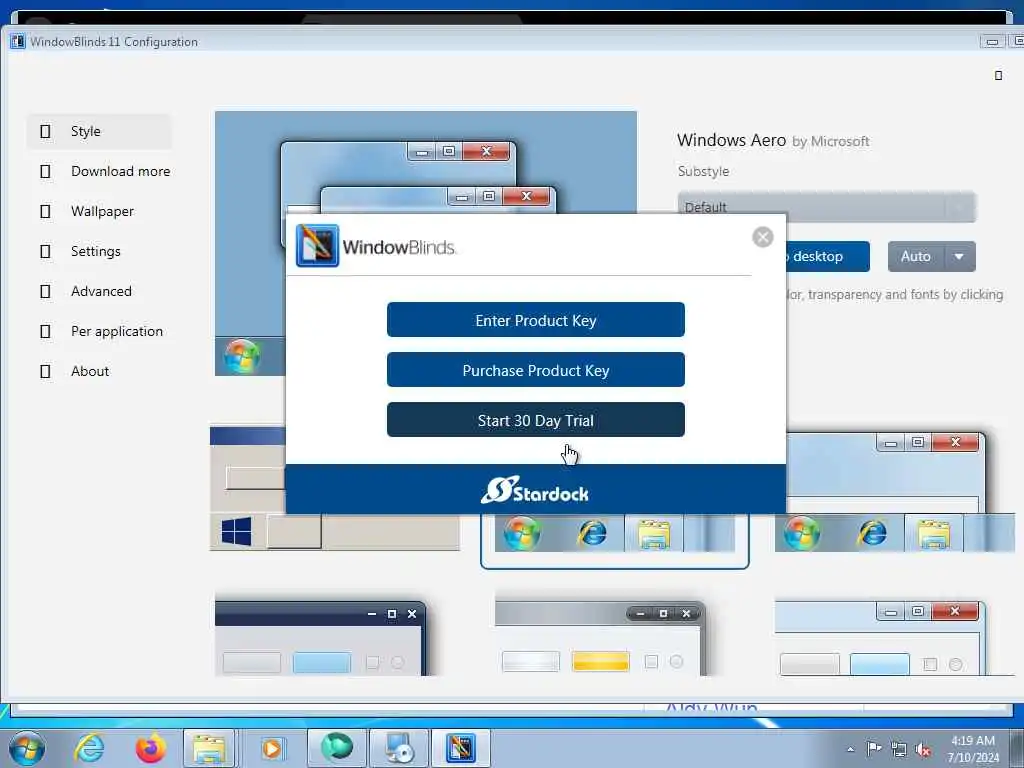The height and width of the screenshot is (768, 1024).
Task: Click the icon beside Style
Action: pos(45,131)
